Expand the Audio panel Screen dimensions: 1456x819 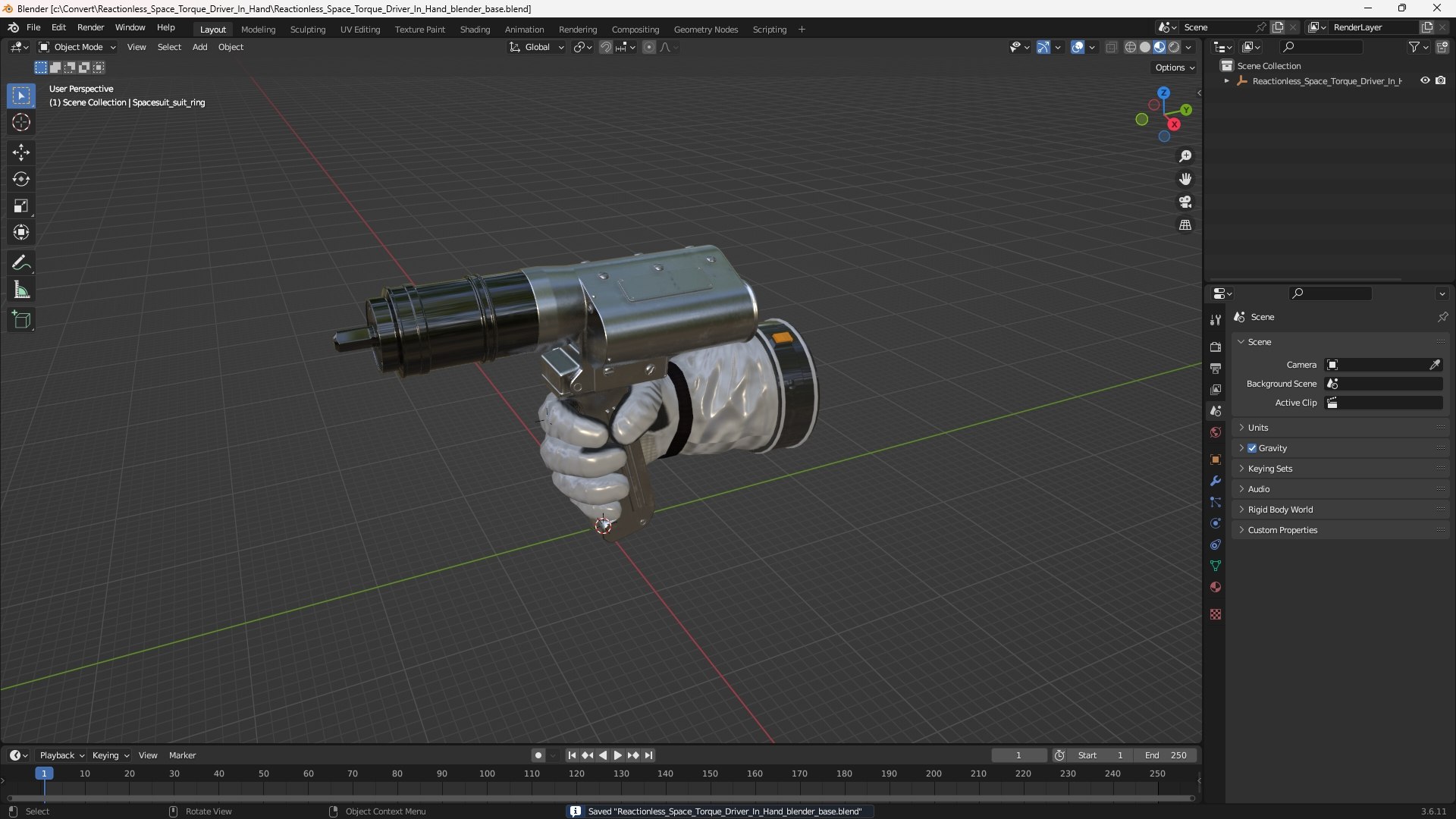coord(1340,489)
